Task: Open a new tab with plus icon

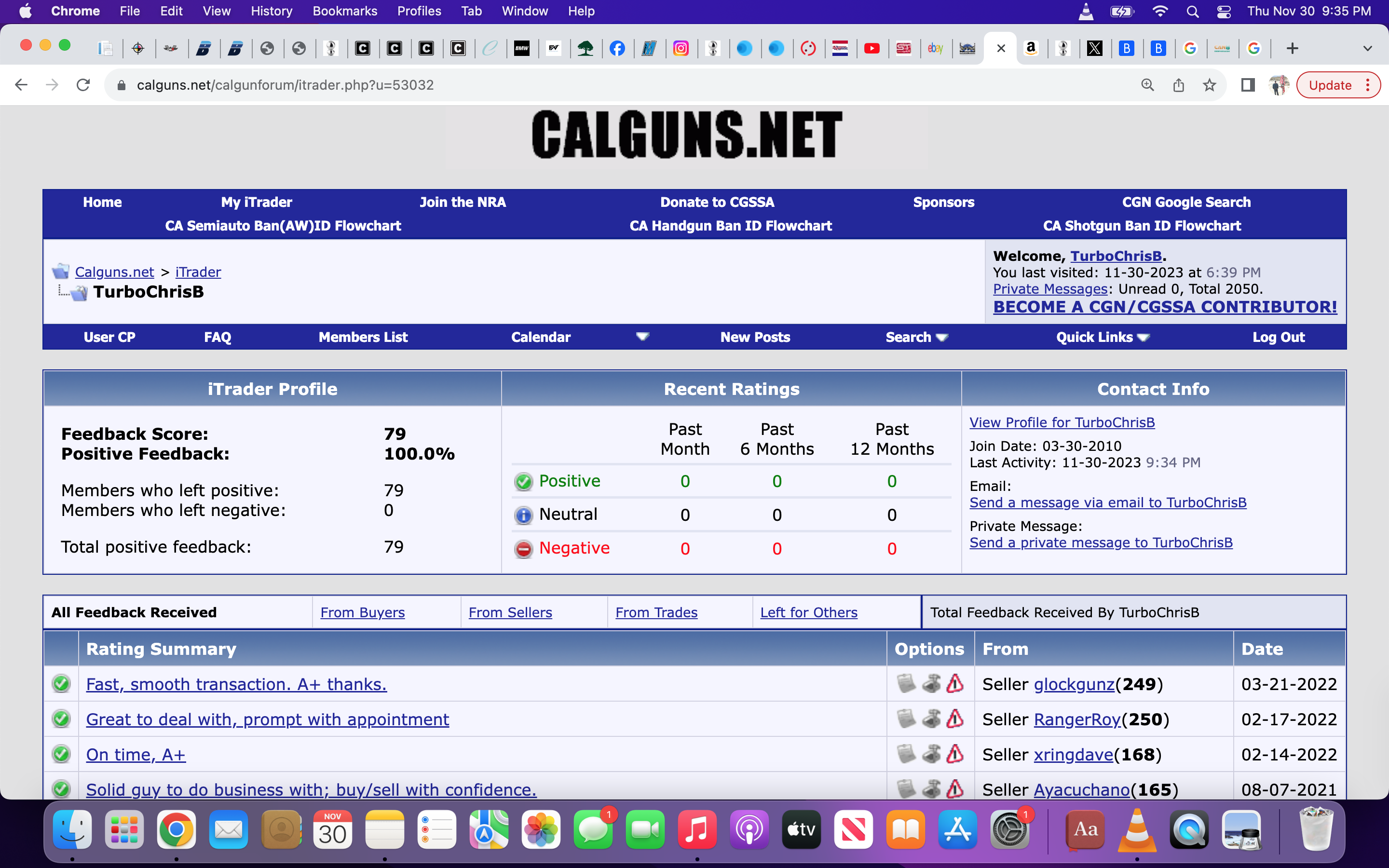Action: click(x=1292, y=48)
